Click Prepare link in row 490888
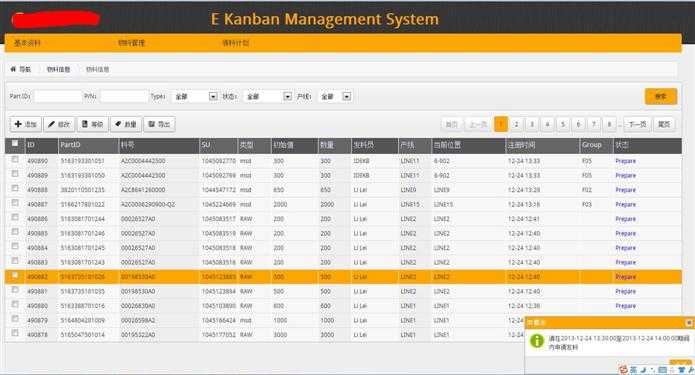This screenshot has height=375, width=695. [625, 190]
